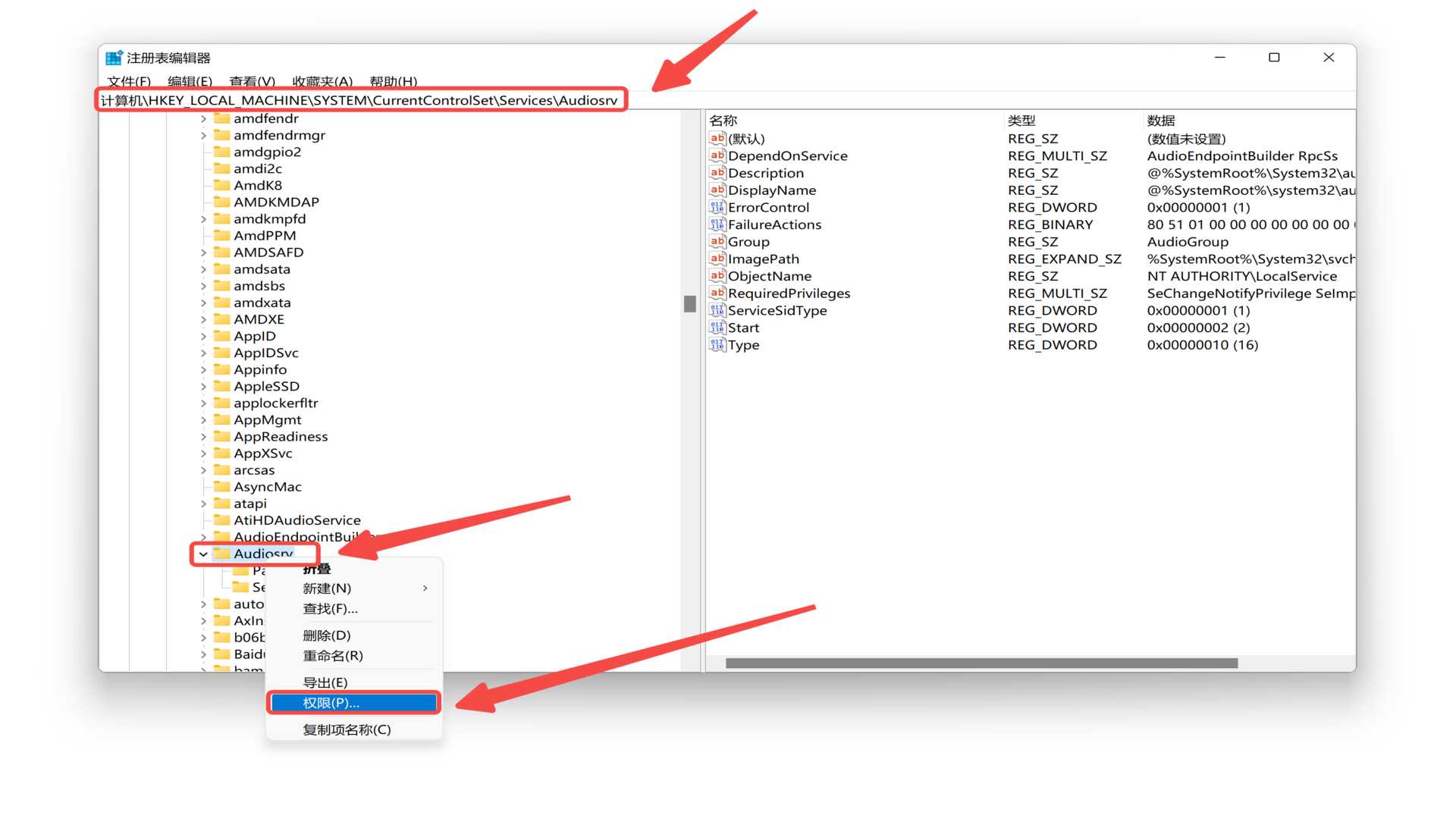The width and height of the screenshot is (1456, 819).
Task: Click the DisplayName value icon
Action: pos(717,190)
